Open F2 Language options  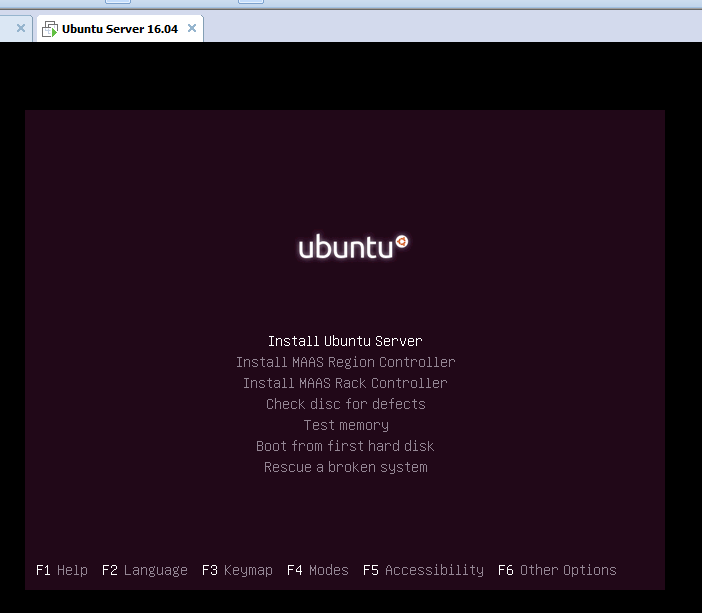click(x=145, y=570)
